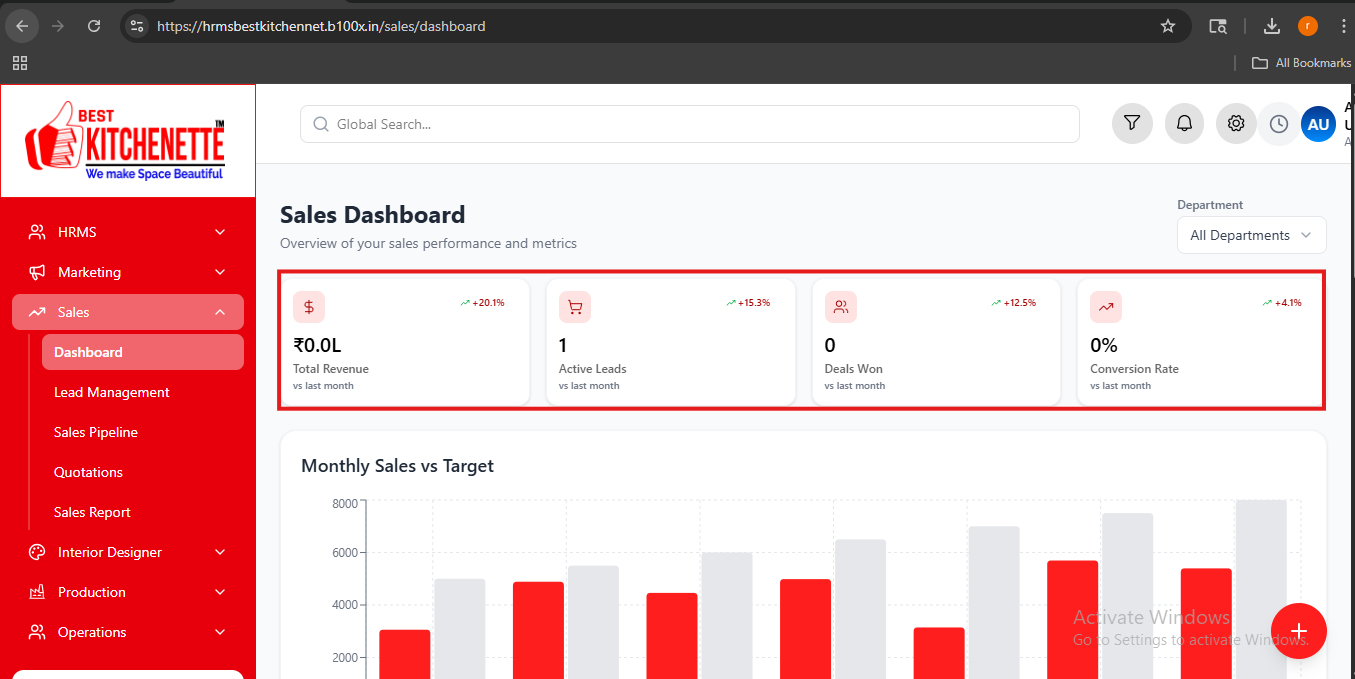
Task: Expand the HRMS menu chevron
Action: coord(220,232)
